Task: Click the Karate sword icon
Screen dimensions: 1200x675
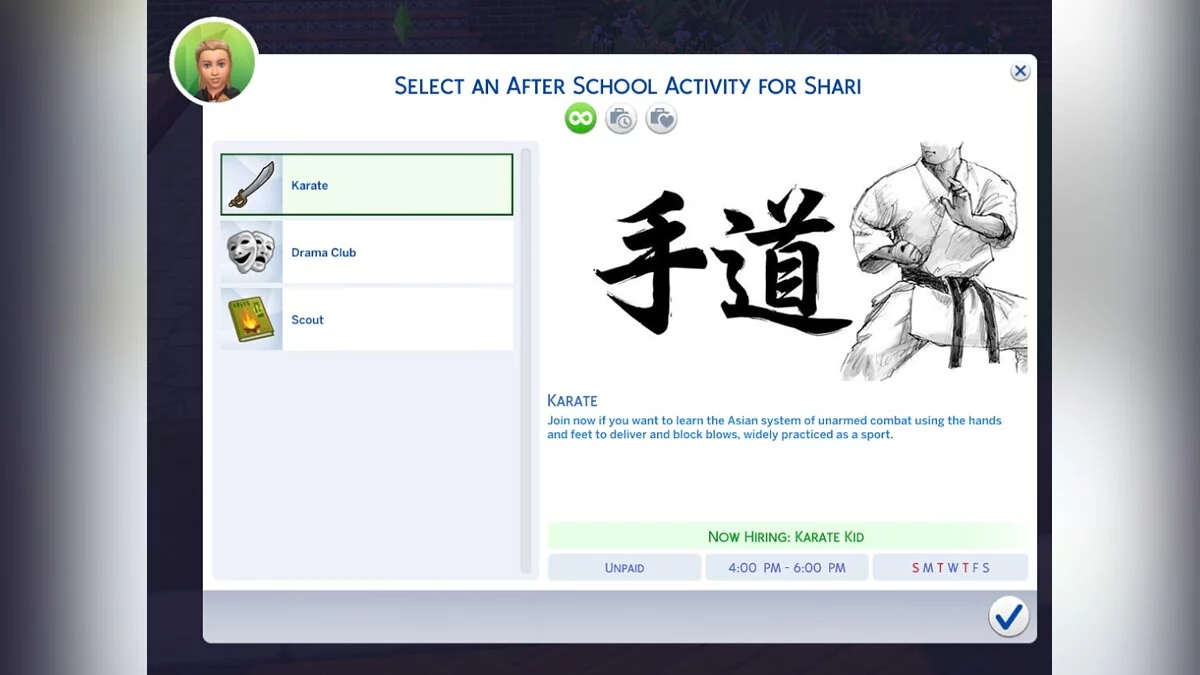Action: tap(252, 185)
